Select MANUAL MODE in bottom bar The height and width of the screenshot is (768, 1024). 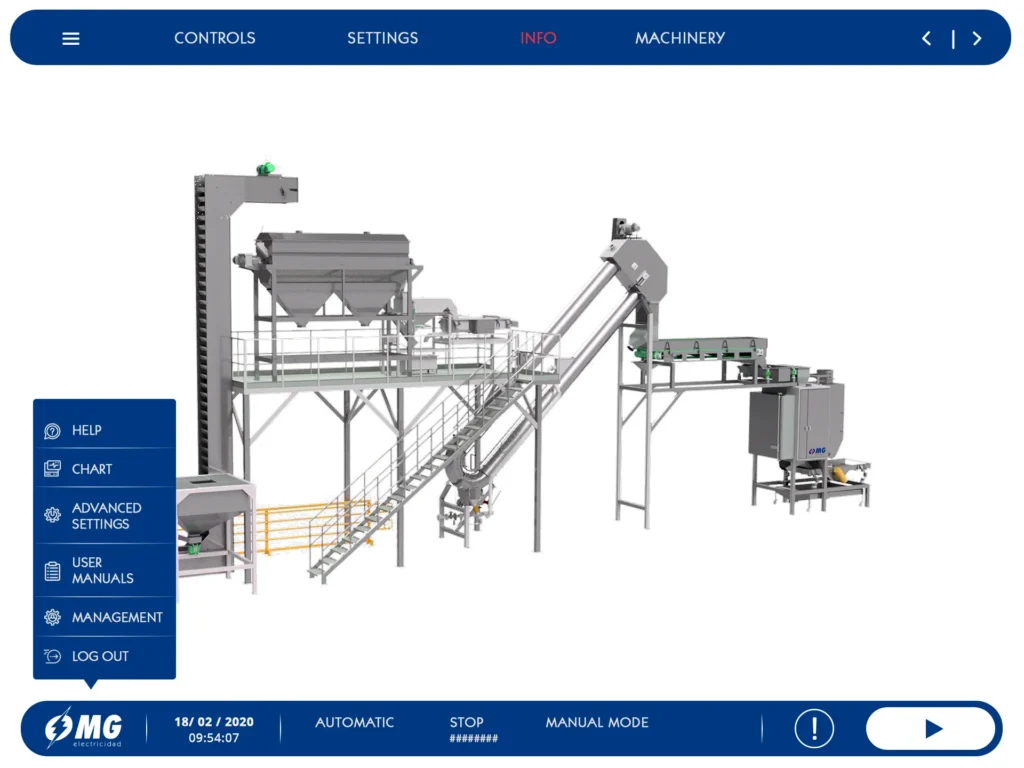597,722
